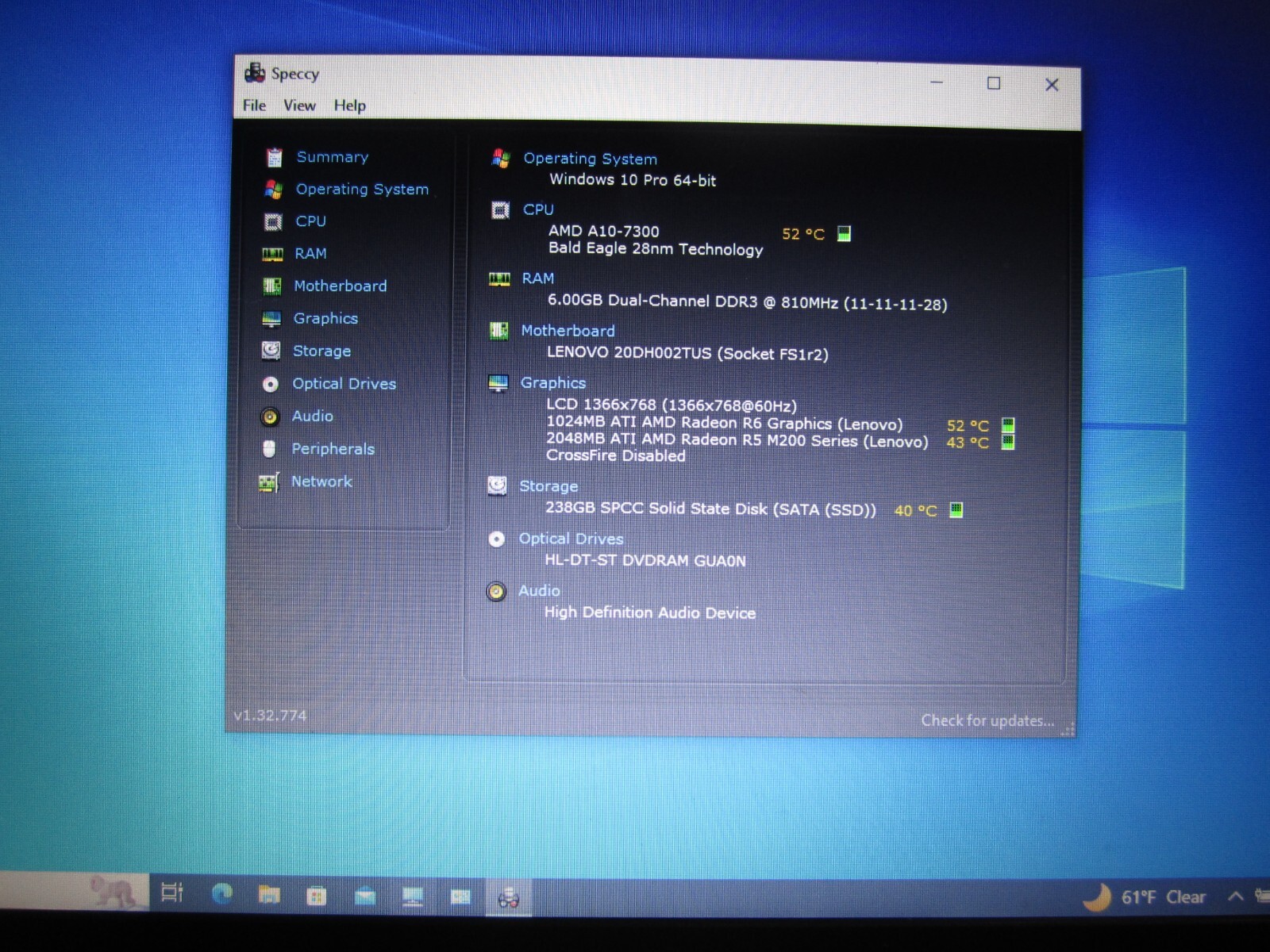Click the Audio speaker icon in summary panel
The height and width of the screenshot is (952, 1270).
pyautogui.click(x=496, y=592)
